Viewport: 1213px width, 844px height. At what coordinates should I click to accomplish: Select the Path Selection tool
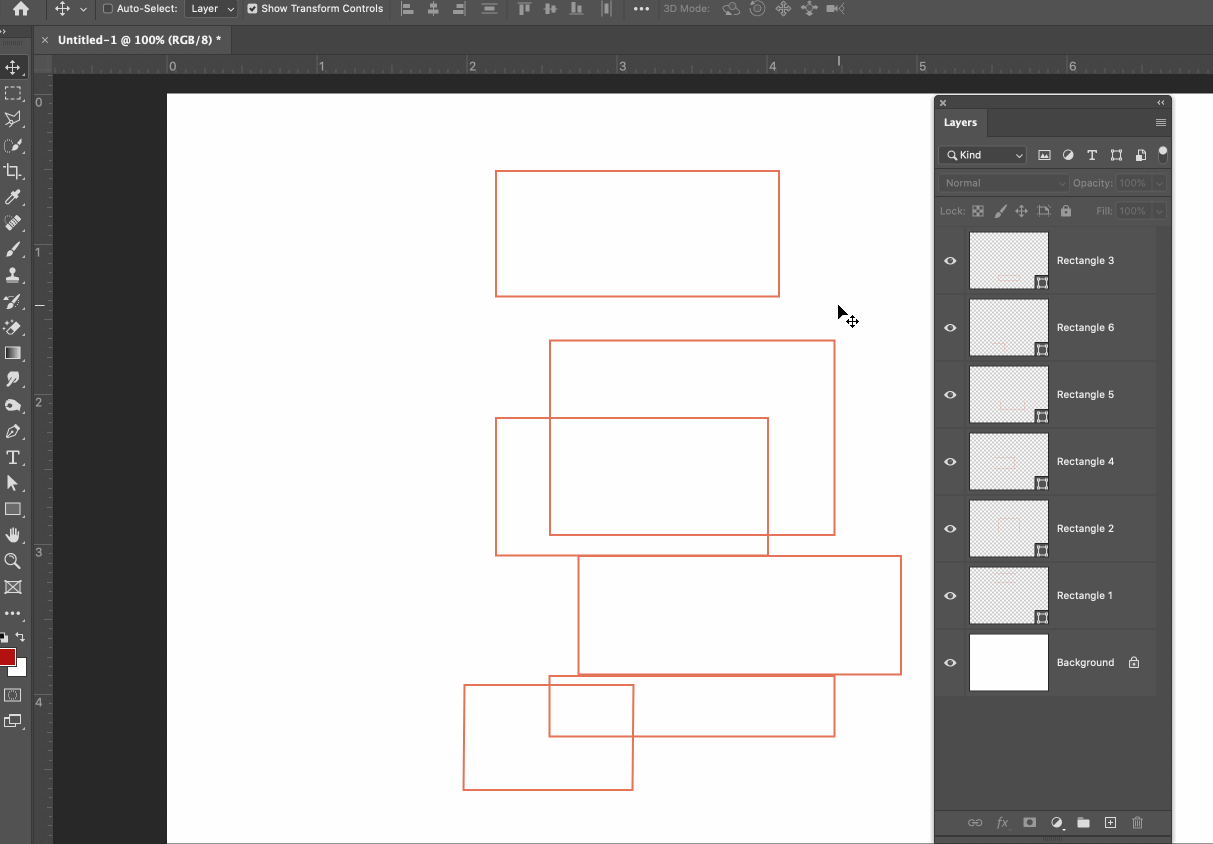[x=13, y=483]
